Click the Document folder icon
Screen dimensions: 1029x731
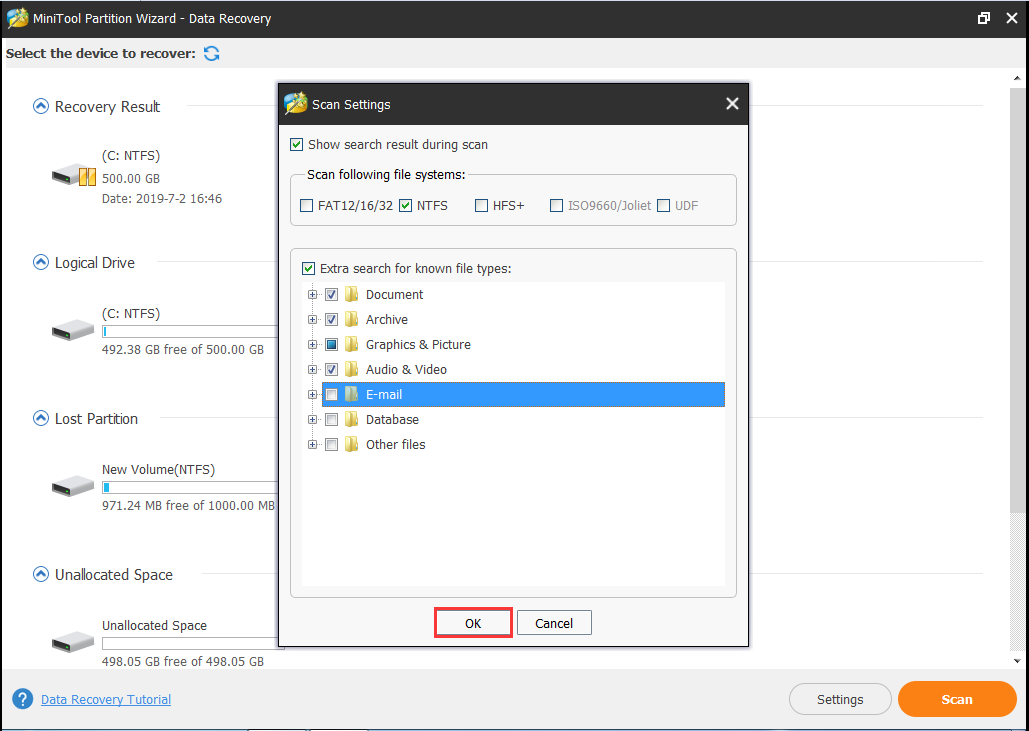click(352, 294)
